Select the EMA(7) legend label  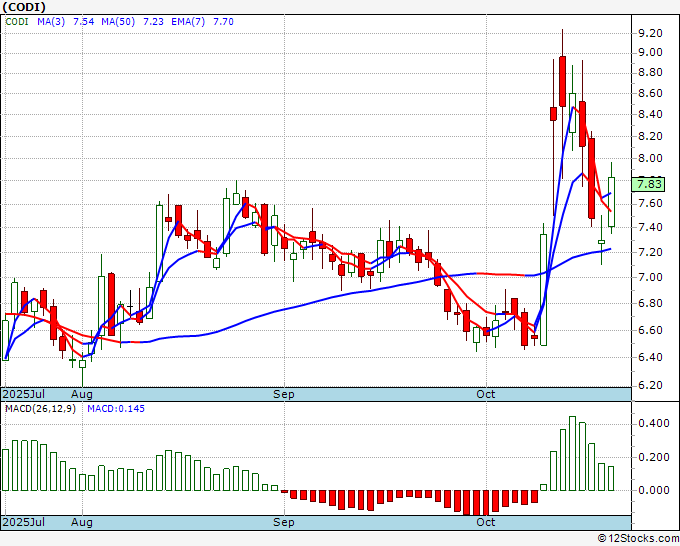(x=188, y=22)
